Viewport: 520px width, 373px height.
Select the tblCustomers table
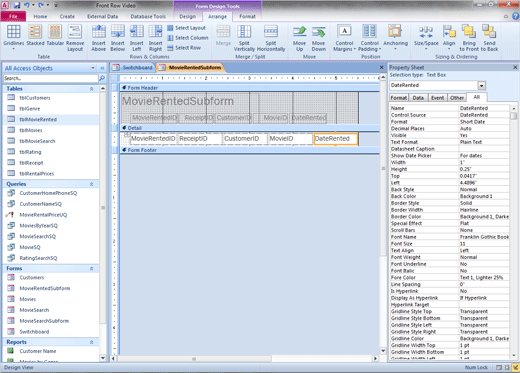tap(51, 98)
